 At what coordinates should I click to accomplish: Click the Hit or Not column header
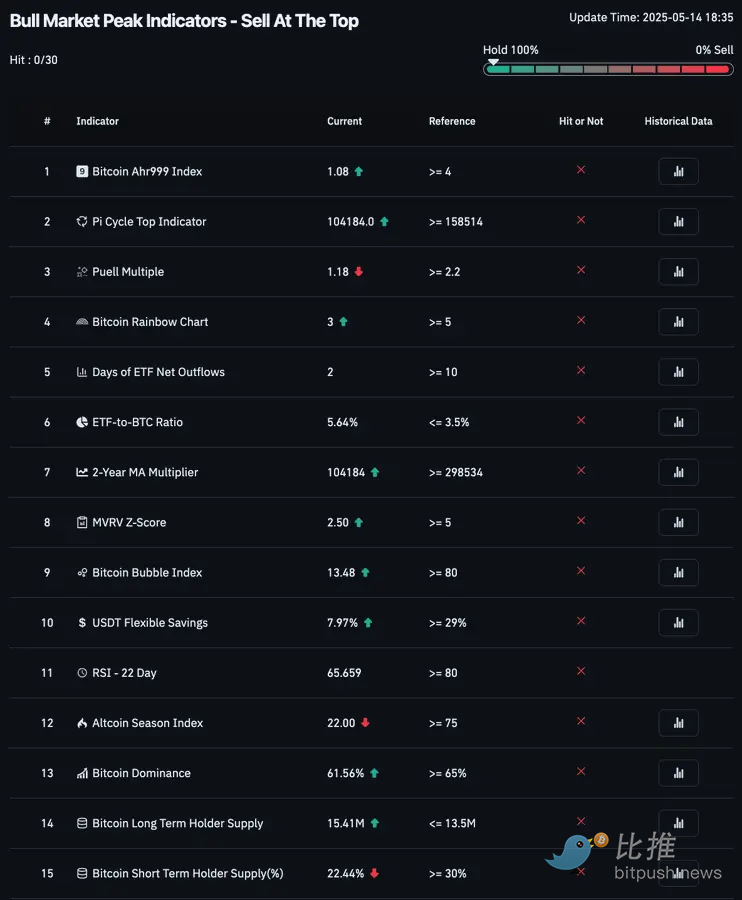tap(581, 121)
